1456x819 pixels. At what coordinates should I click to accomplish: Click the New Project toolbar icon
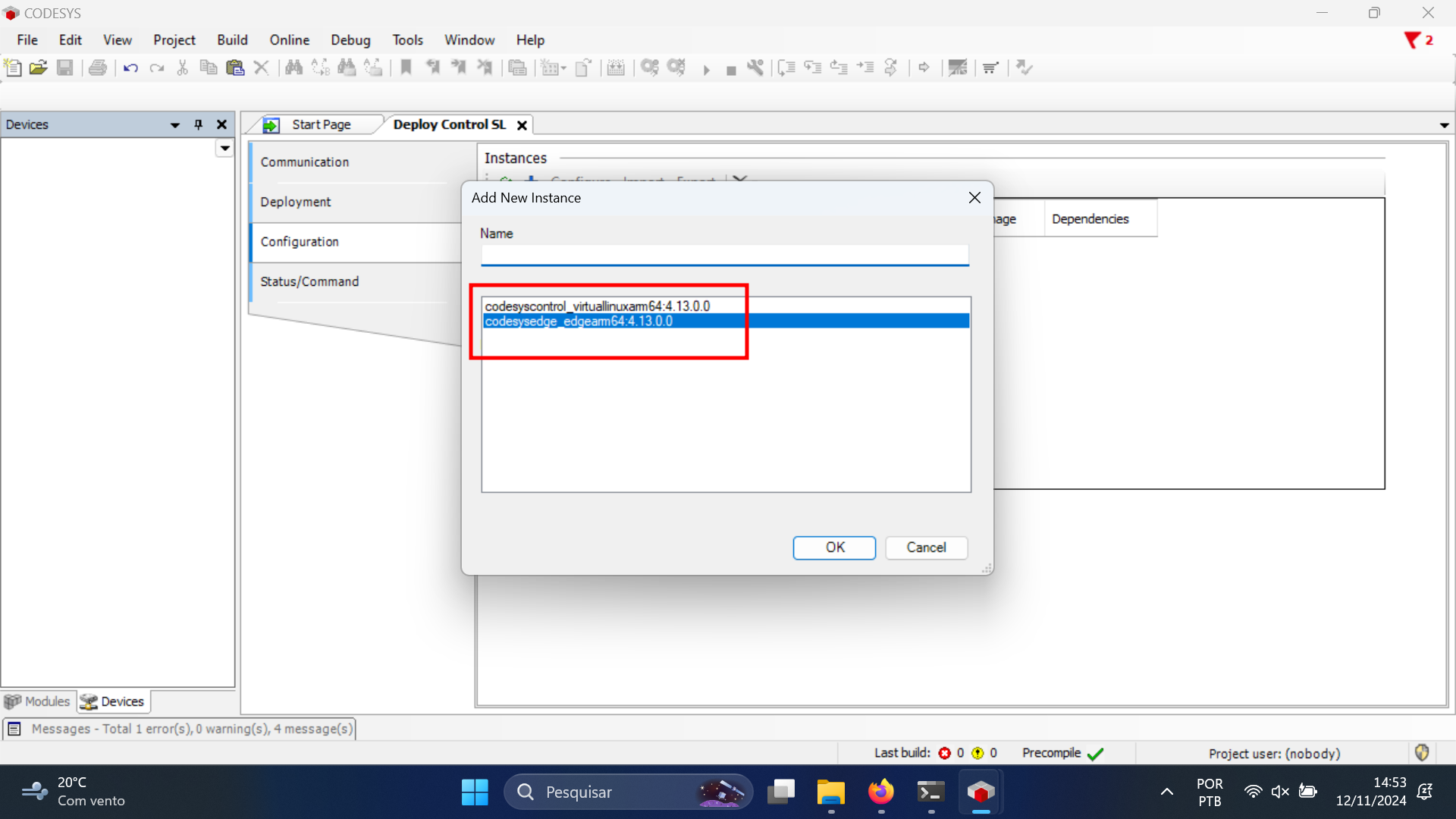coord(13,67)
